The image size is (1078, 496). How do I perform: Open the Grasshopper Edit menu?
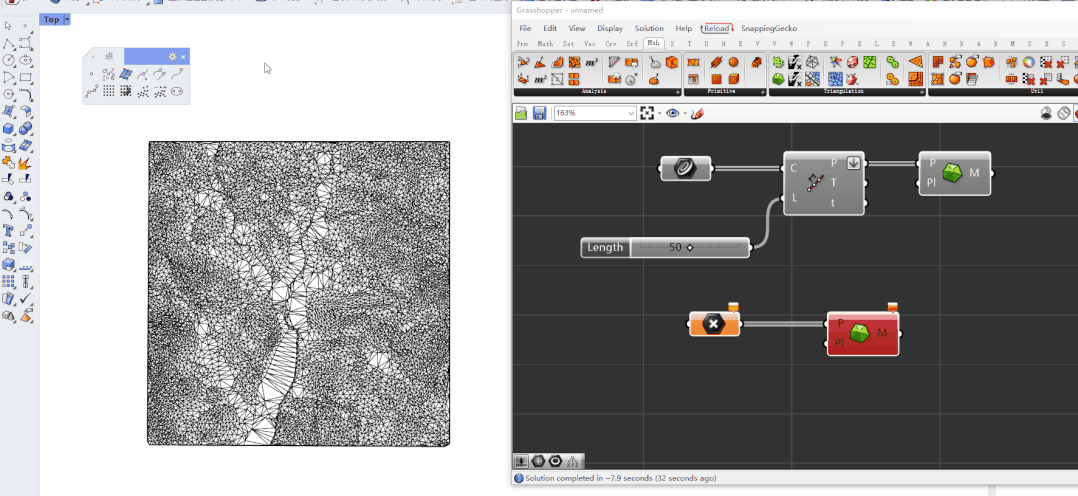[550, 28]
